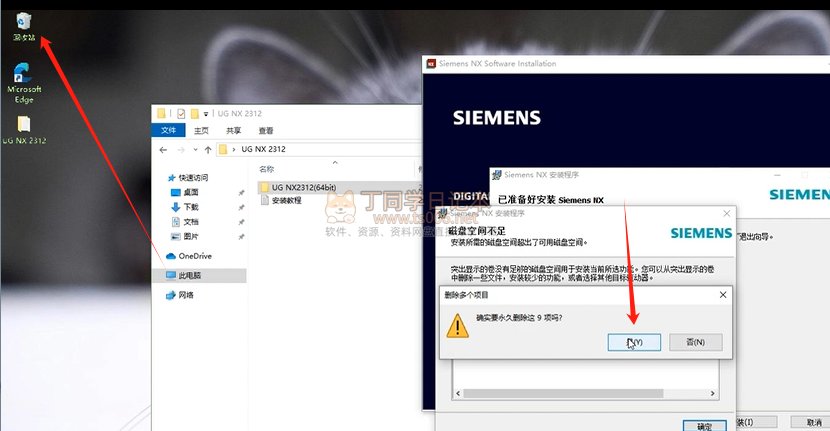This screenshot has height=431, width=830.
Task: Click 确定 in the disk space dialog
Action: 705,426
